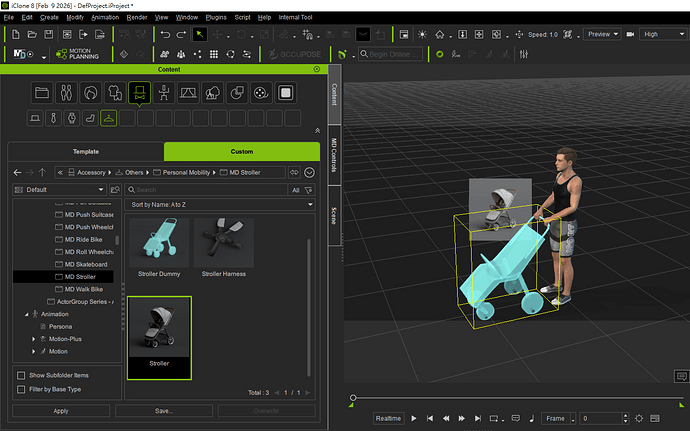690x431 pixels.
Task: Open the File menu
Action: coord(8,18)
